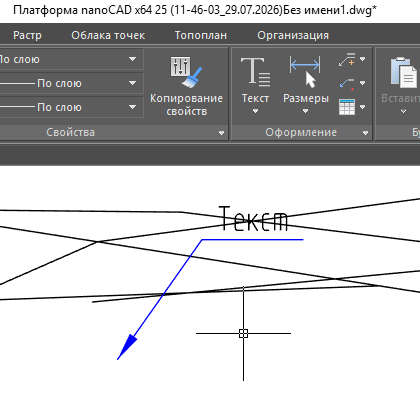Open the Организация ribbon tab
Image resolution: width=420 pixels, height=396 pixels.
[x=293, y=35]
